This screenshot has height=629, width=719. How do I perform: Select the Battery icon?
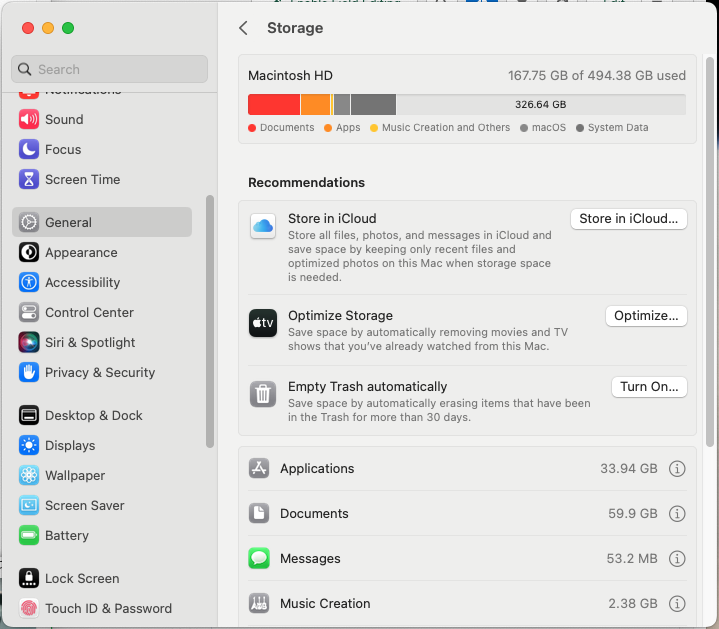click(x=28, y=535)
